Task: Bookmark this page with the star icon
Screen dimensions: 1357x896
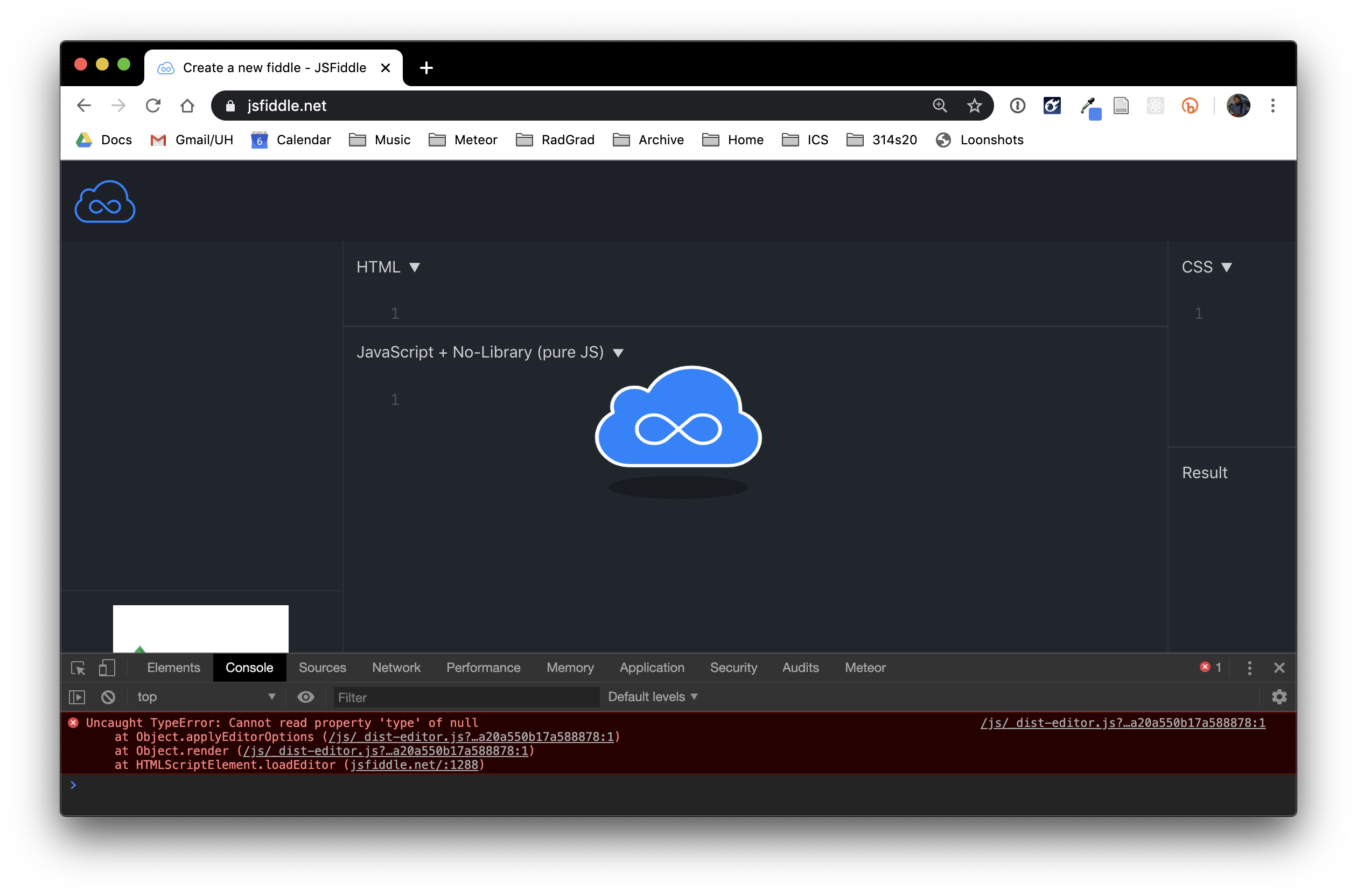Action: 975,106
